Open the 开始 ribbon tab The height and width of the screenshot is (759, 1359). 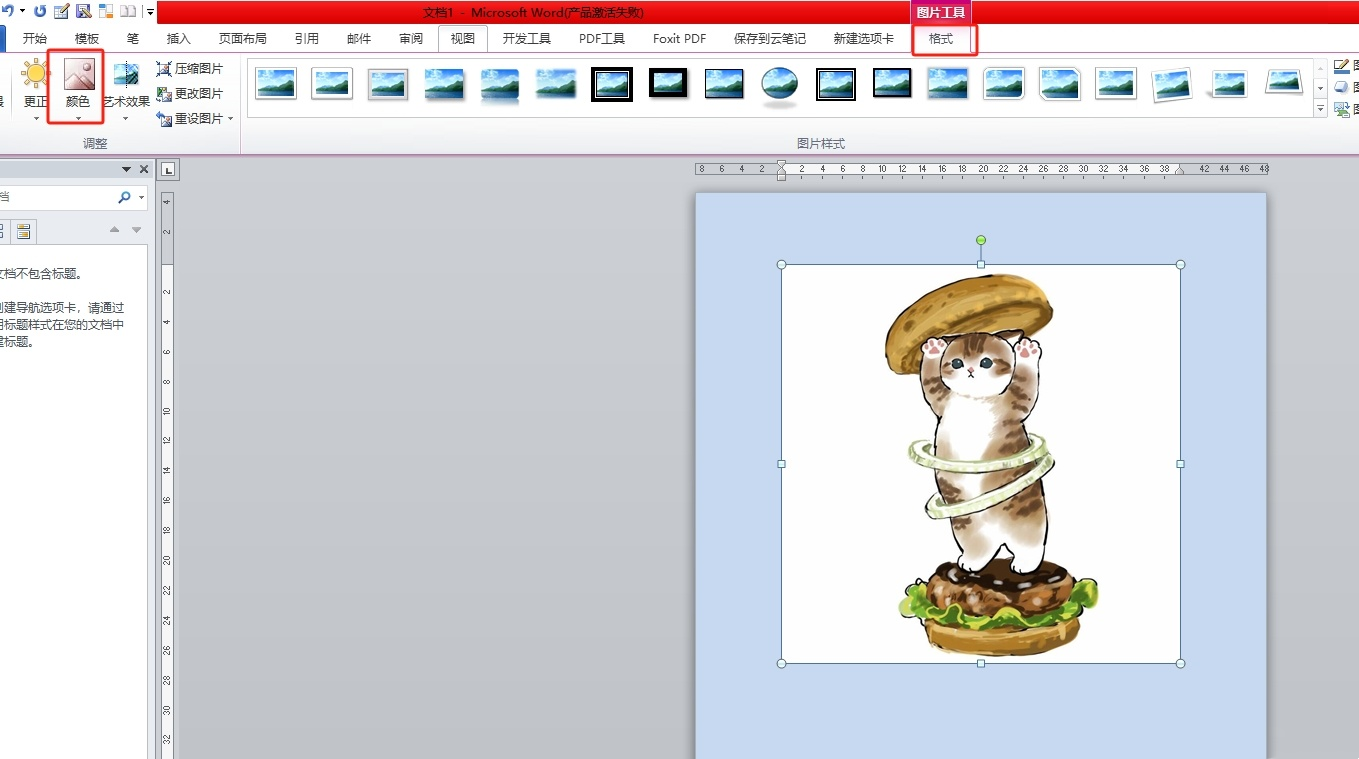tap(35, 39)
